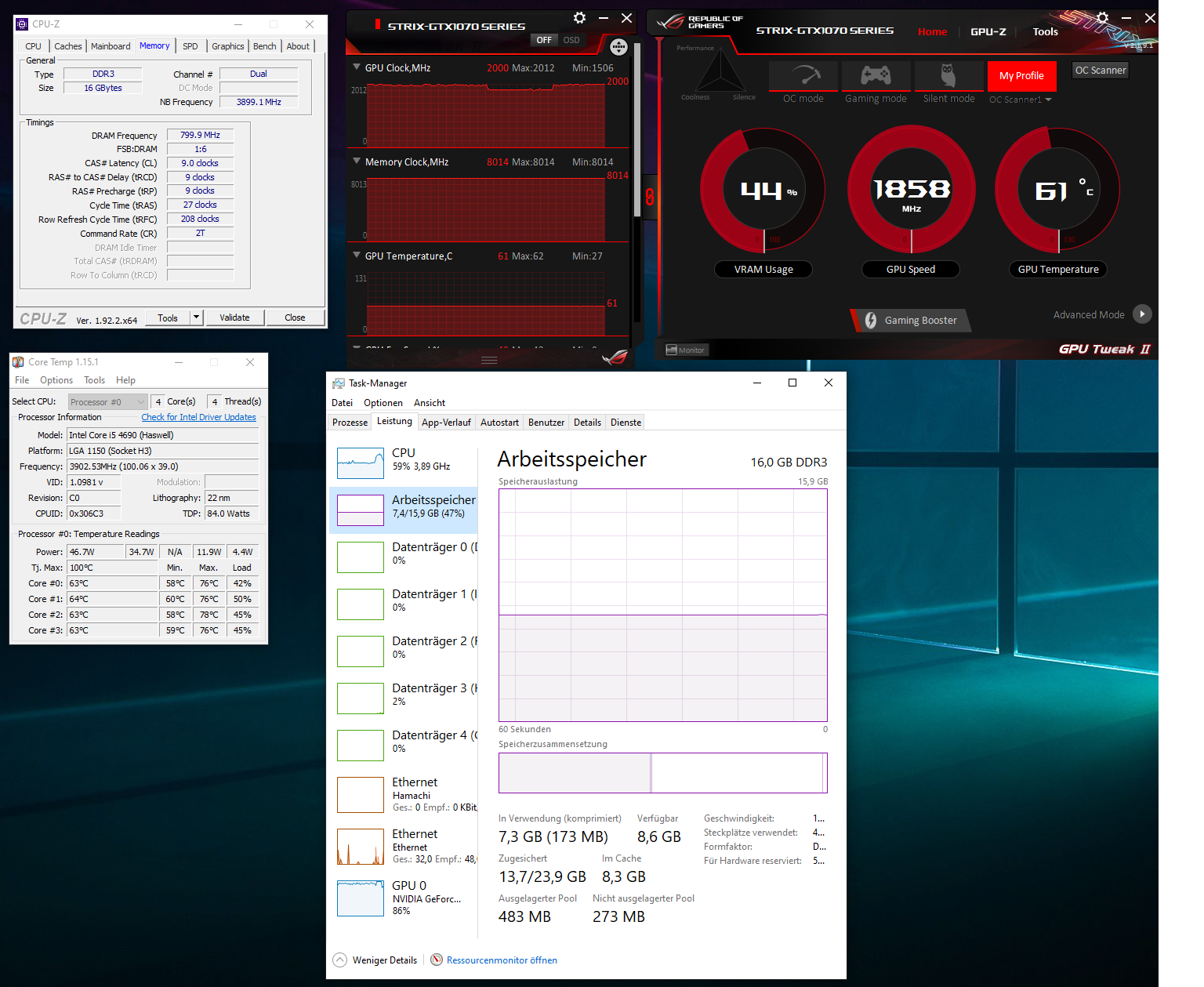Switch to CPU-Z Mainboard tab
The image size is (1204, 987).
tap(111, 46)
